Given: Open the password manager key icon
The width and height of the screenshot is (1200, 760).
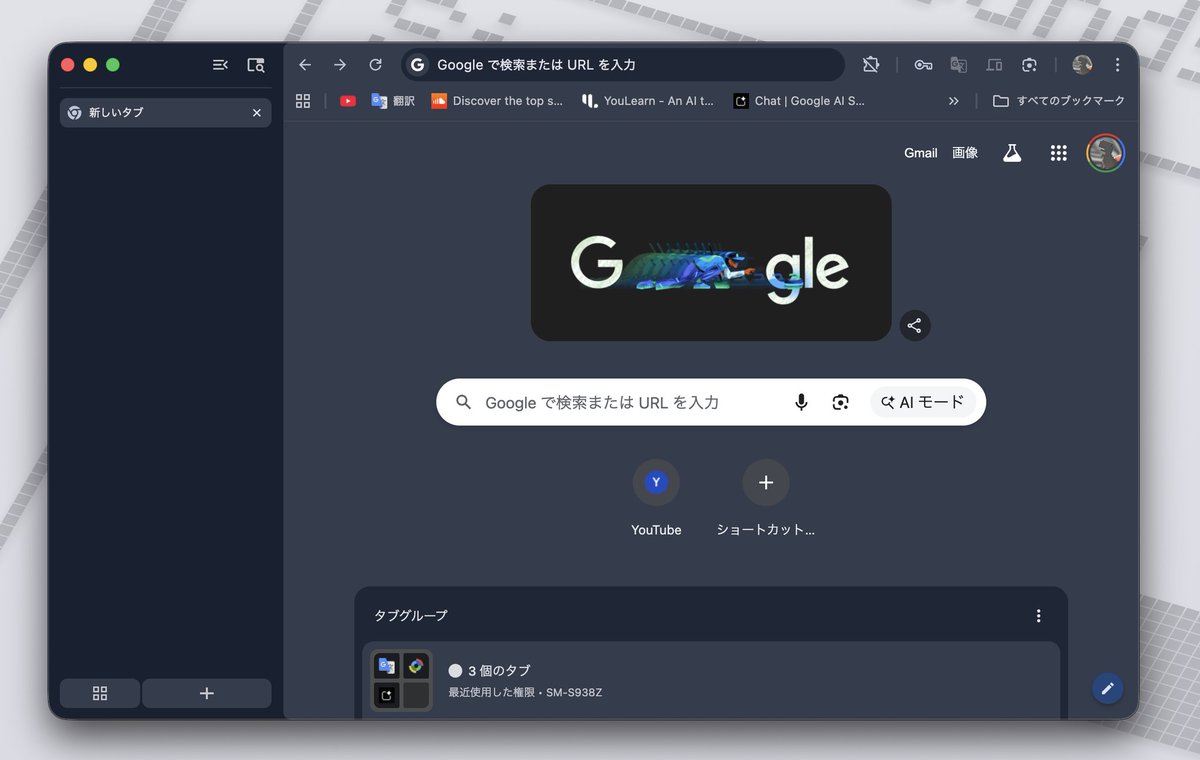Looking at the screenshot, I should tap(923, 65).
